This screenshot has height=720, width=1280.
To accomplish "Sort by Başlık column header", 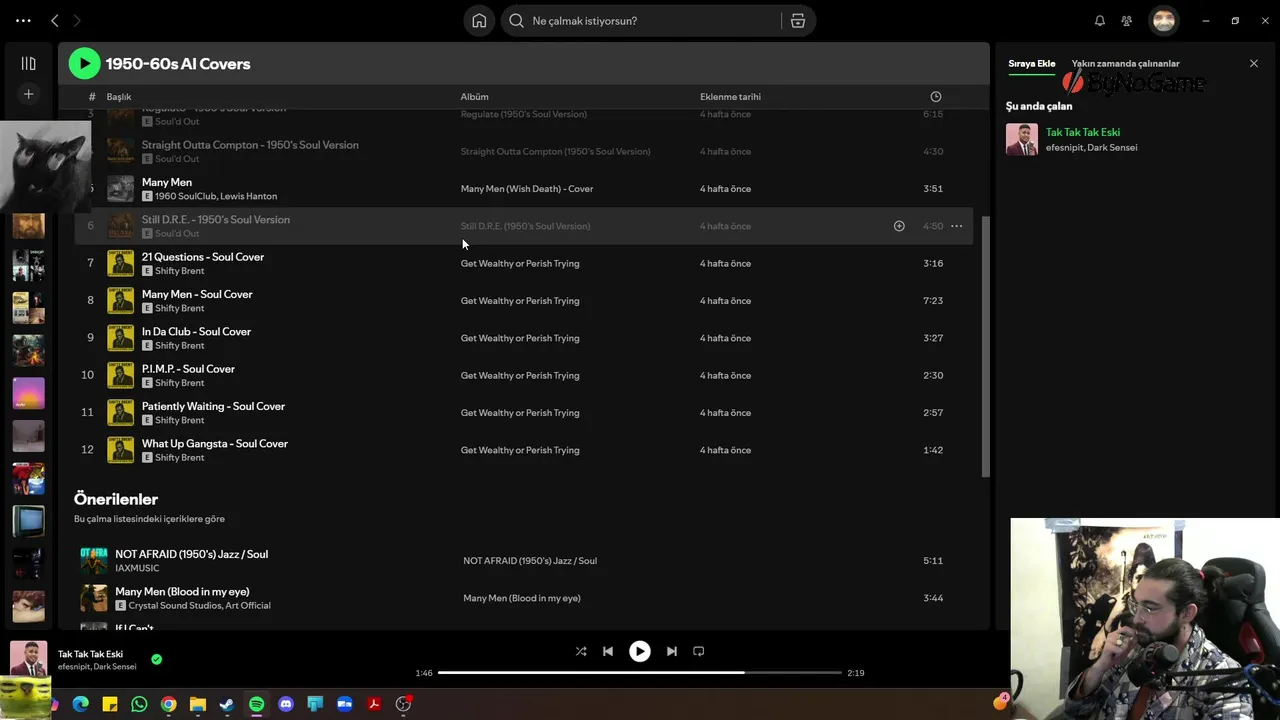I will (119, 97).
